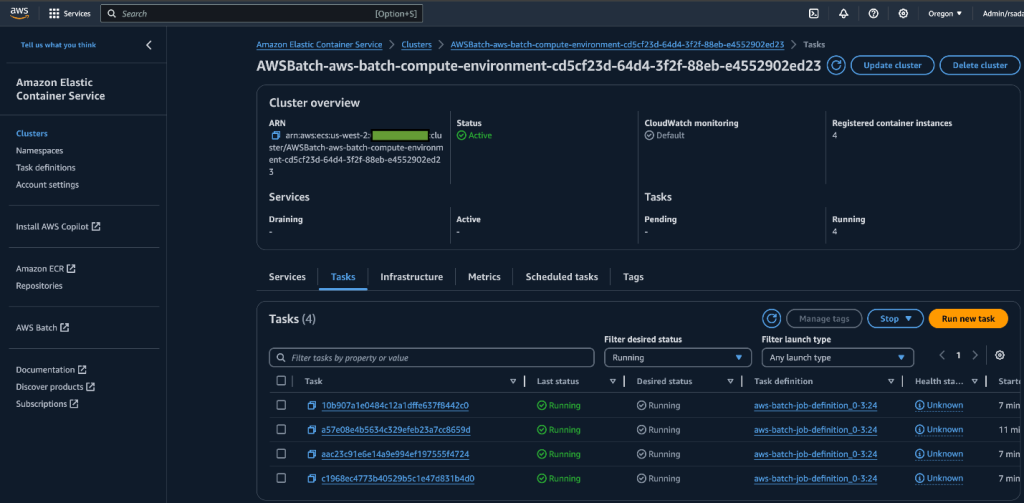Open the Admin account menu
The image size is (1024, 503).
(1002, 13)
